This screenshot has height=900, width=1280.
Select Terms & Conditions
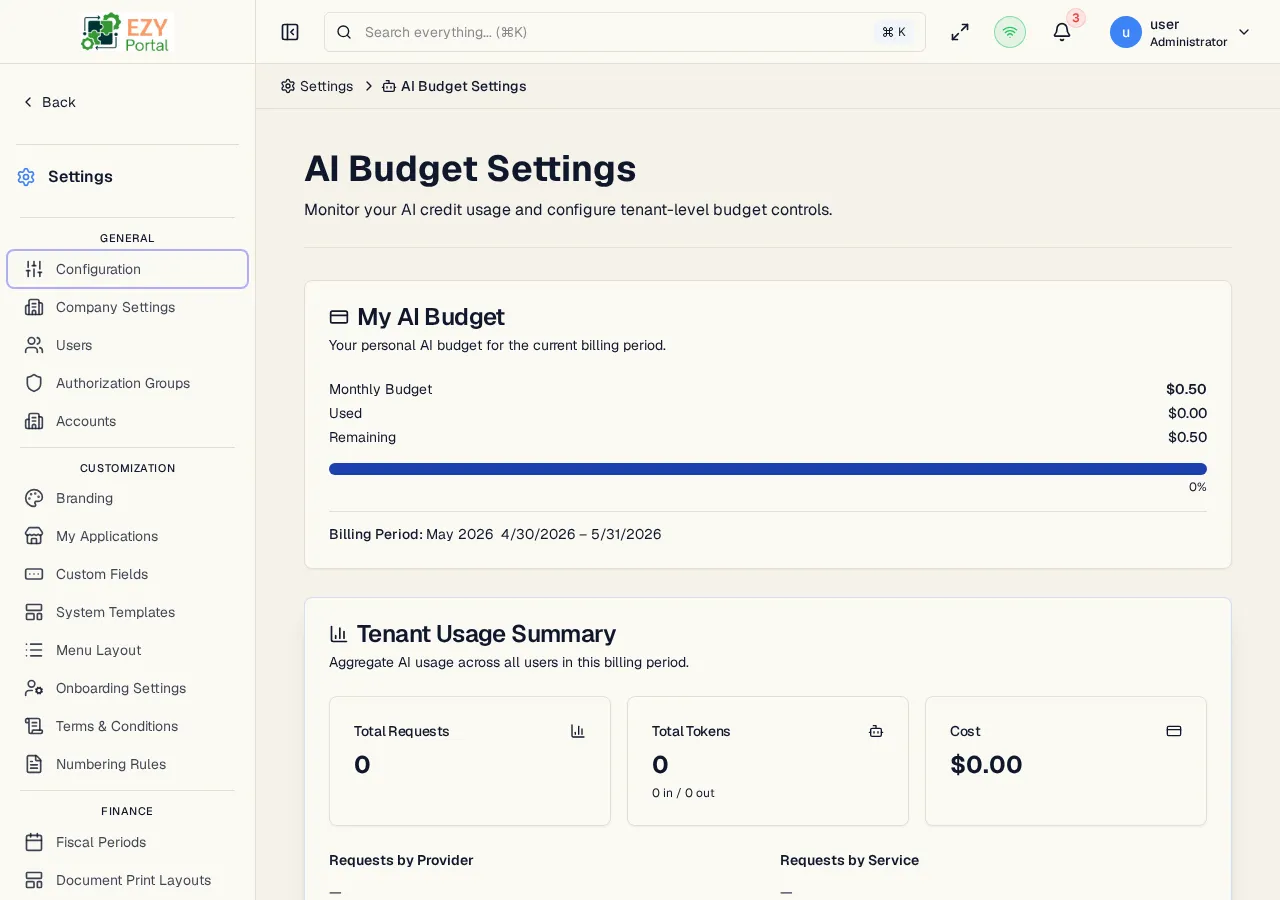(x=127, y=726)
